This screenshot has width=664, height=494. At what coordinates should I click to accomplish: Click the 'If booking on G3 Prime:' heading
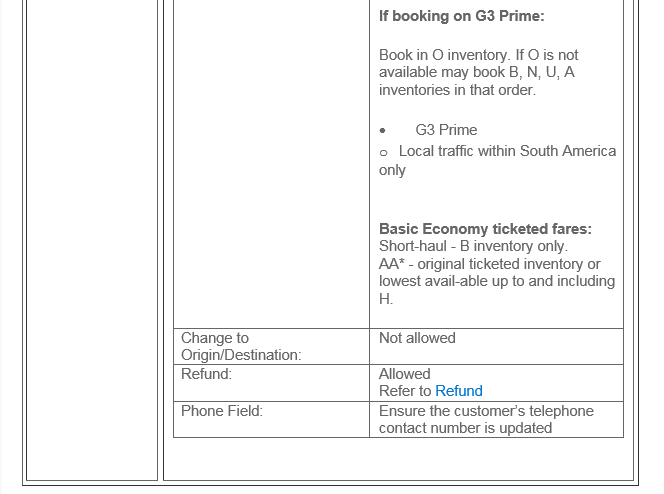point(462,16)
